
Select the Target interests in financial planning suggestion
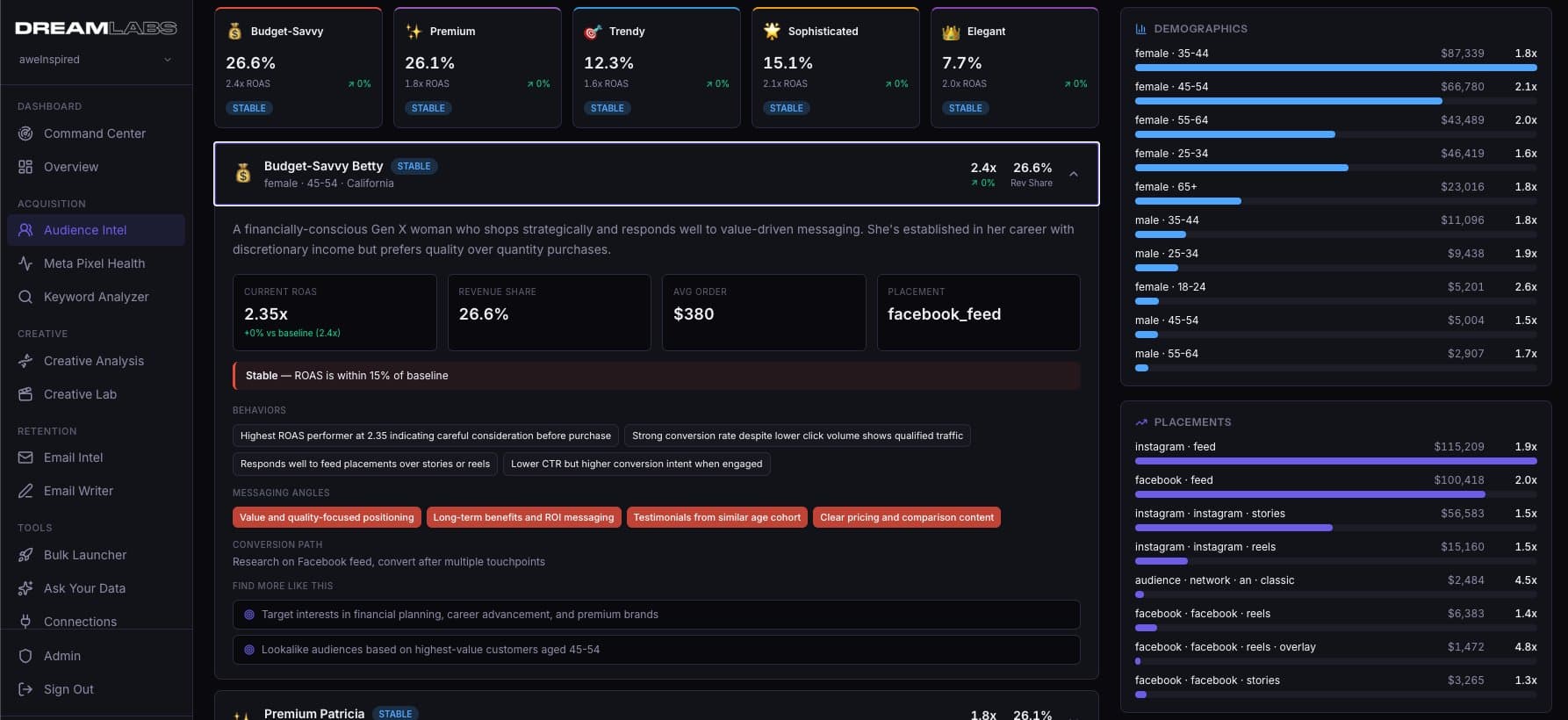pos(656,615)
